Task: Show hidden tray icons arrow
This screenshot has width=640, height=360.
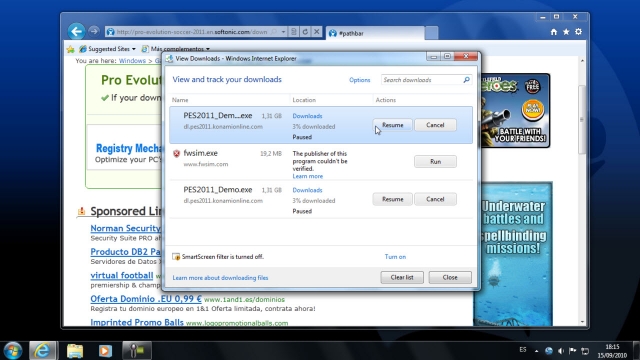Action: (536, 351)
